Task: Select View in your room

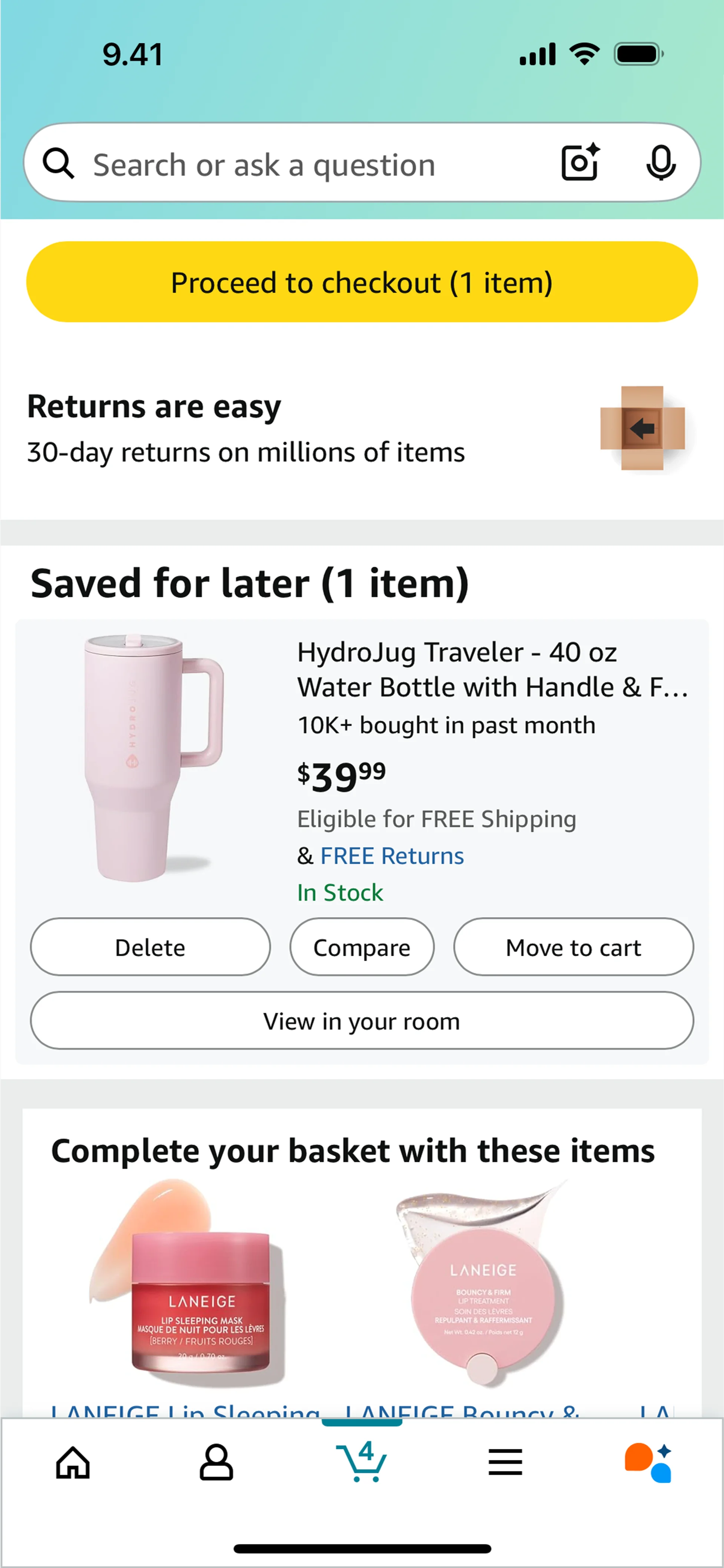Action: click(362, 1021)
